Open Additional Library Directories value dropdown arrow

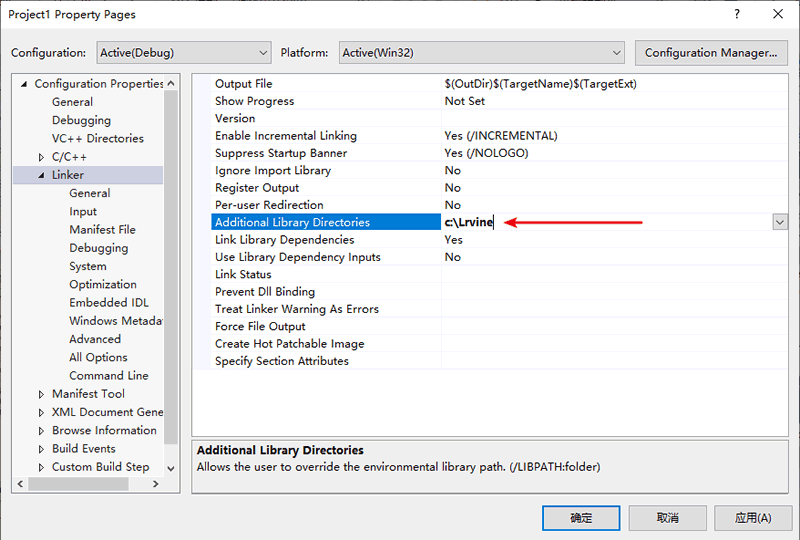[x=780, y=222]
